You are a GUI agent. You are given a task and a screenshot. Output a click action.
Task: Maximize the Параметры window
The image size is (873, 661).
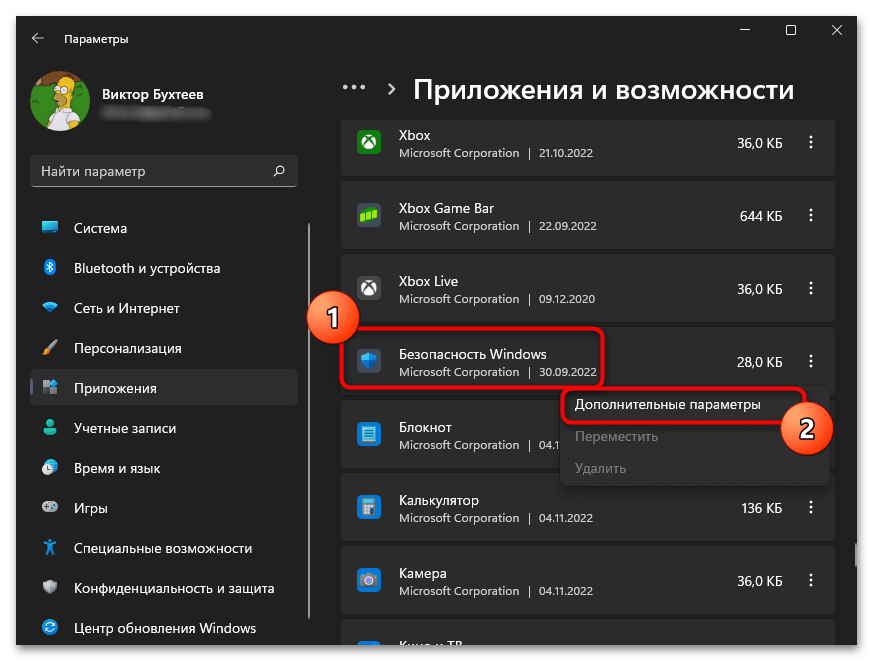(791, 30)
